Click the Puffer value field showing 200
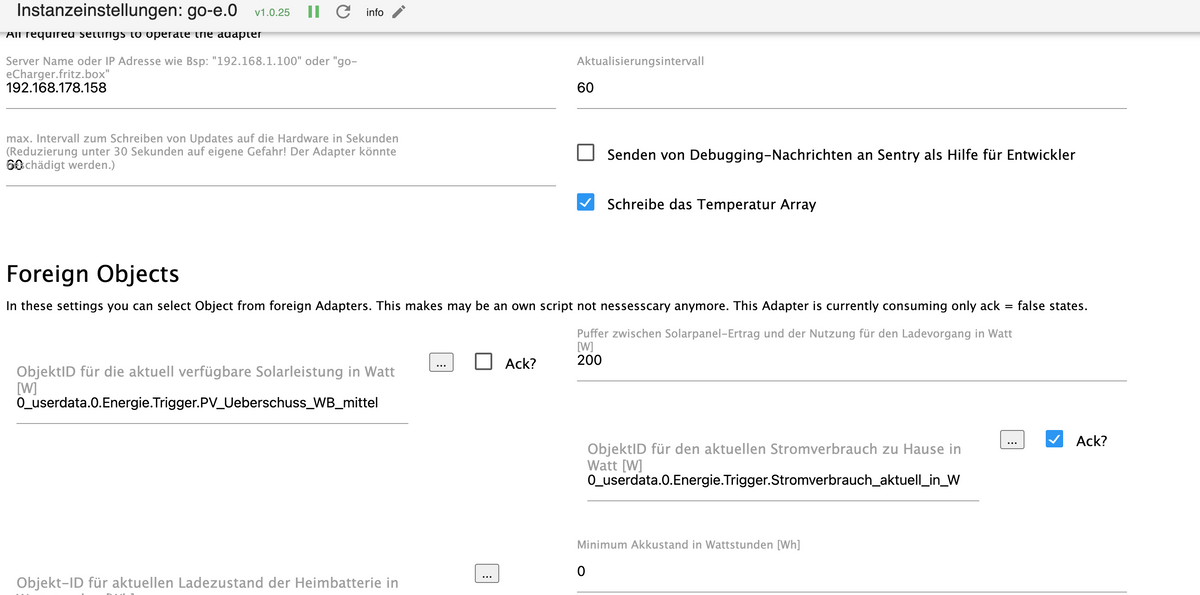 coord(850,360)
